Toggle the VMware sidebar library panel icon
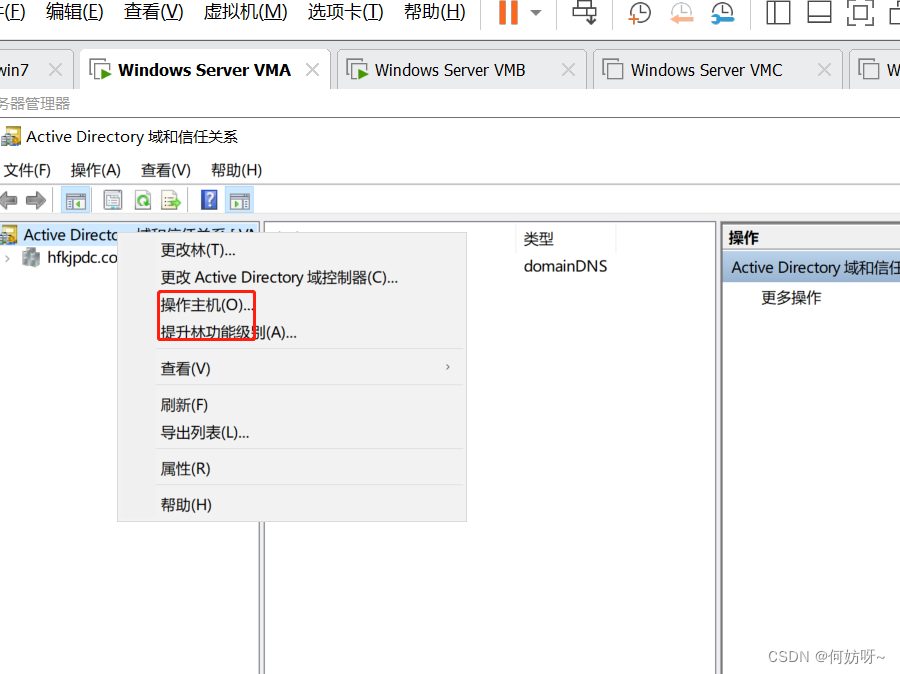 (778, 13)
